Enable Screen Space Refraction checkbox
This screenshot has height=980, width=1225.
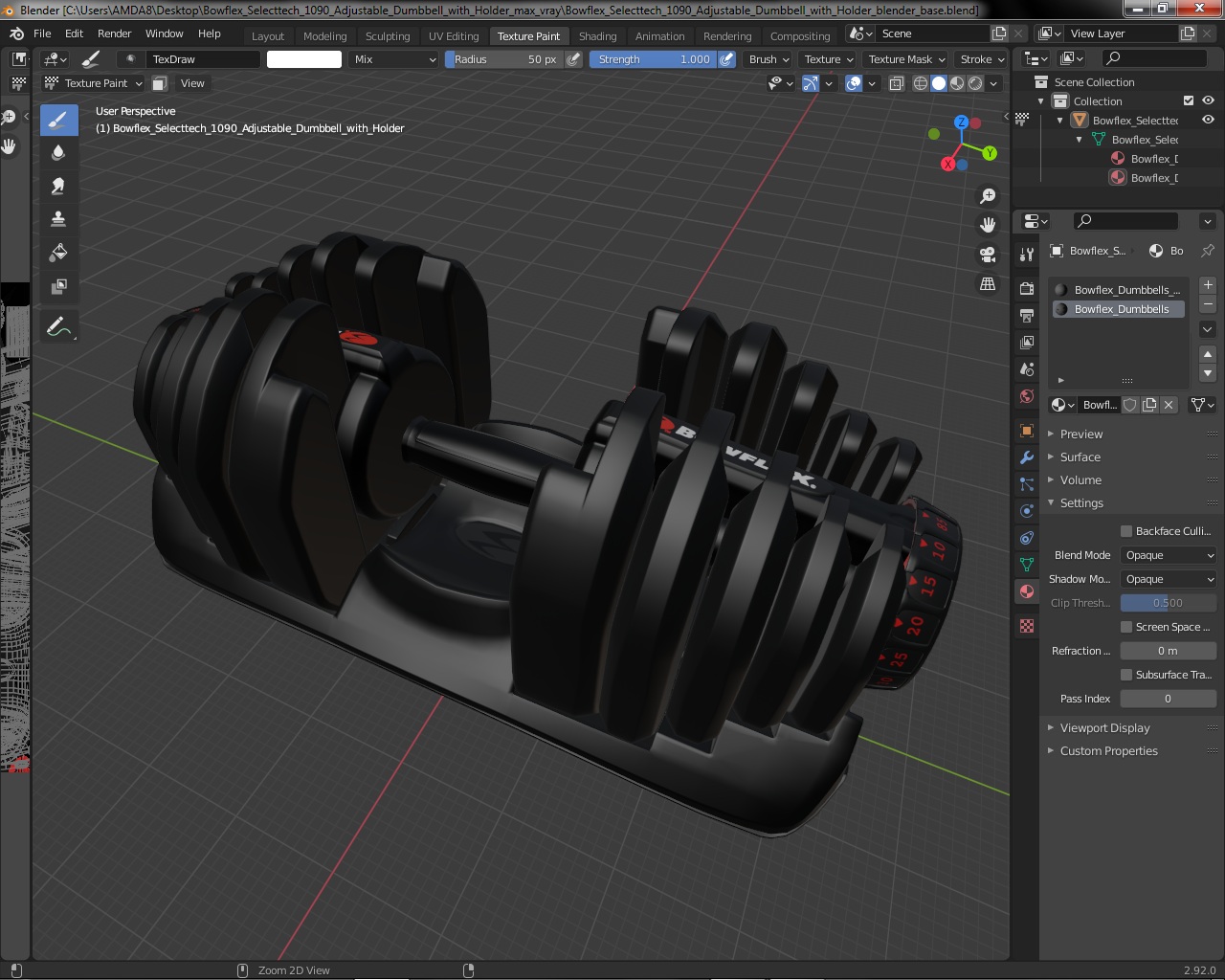[x=1126, y=627]
